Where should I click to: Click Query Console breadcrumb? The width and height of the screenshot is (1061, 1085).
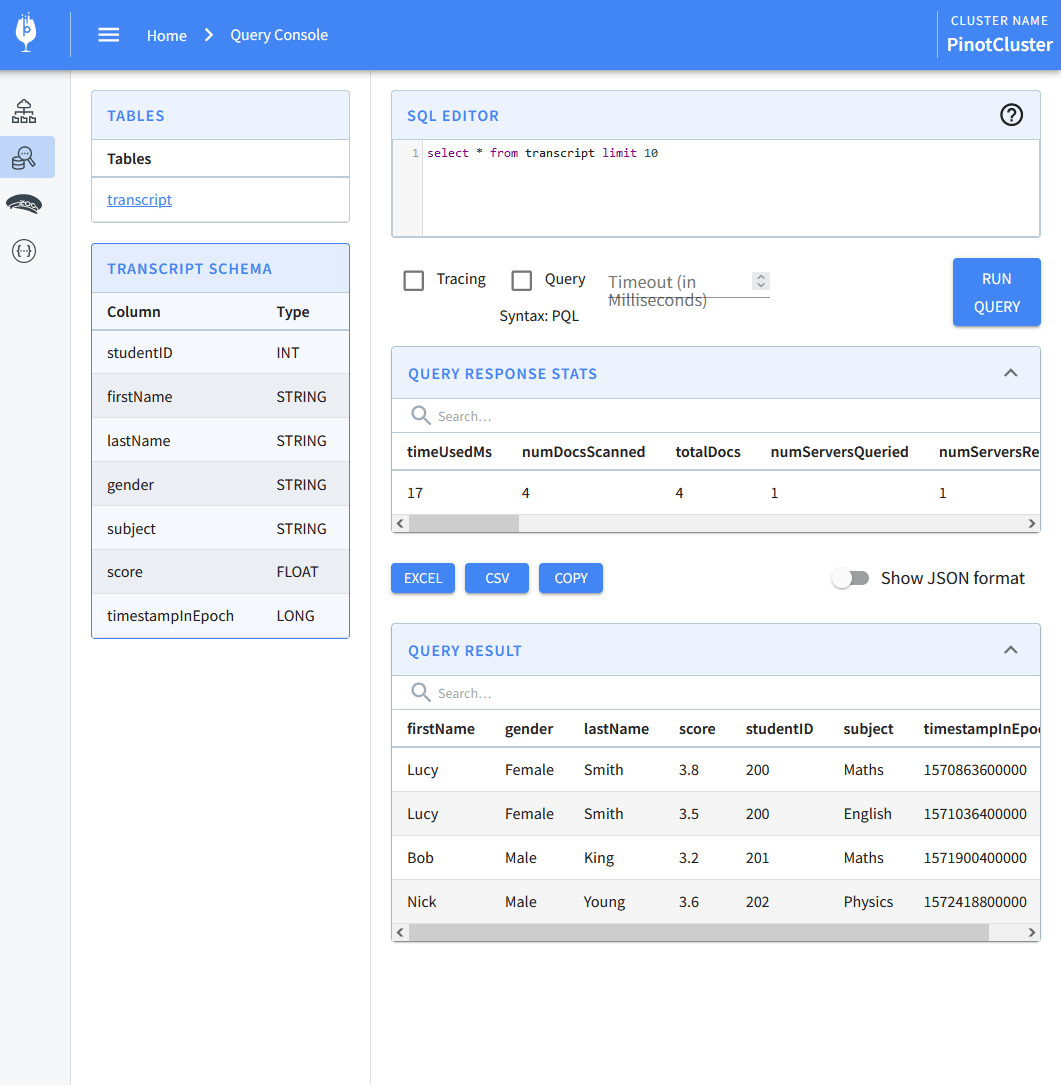tap(279, 35)
